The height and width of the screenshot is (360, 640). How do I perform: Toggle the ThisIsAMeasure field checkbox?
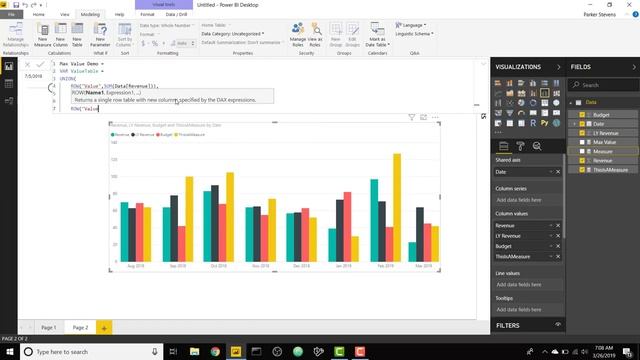[x=582, y=170]
